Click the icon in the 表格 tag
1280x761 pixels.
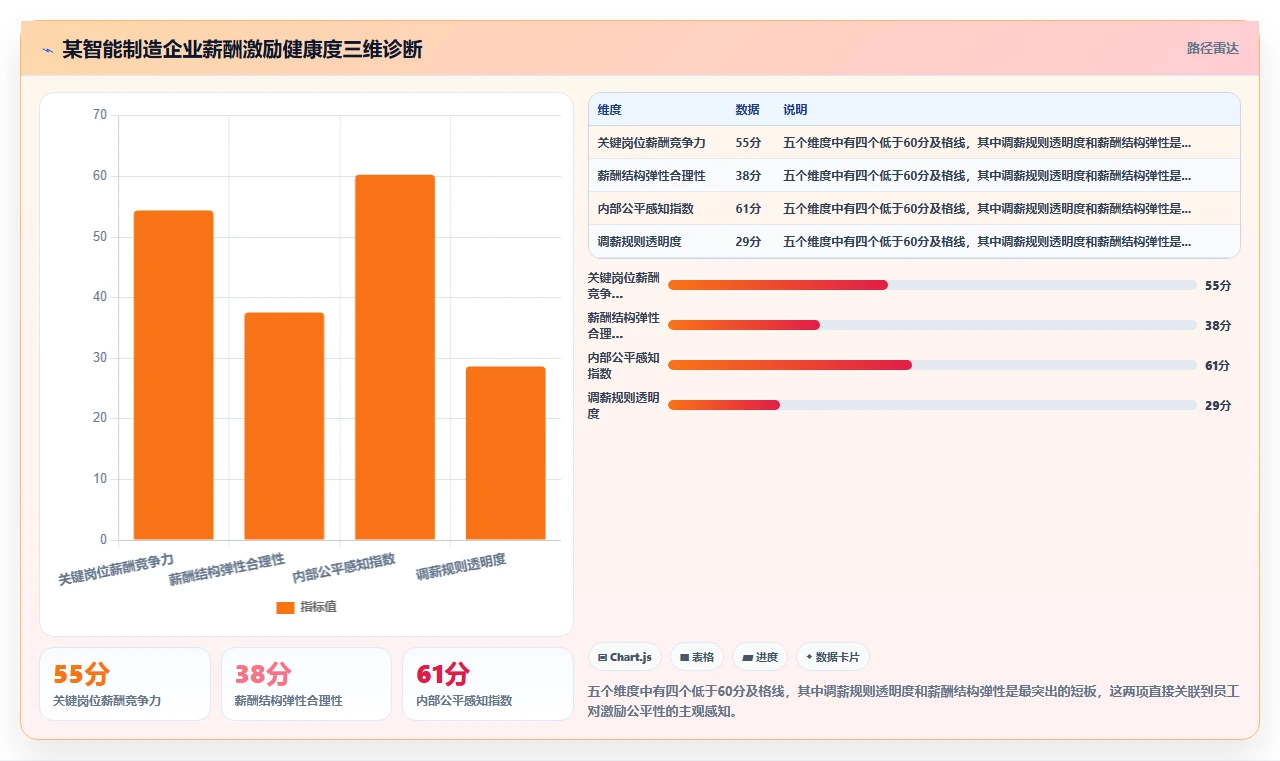(684, 657)
